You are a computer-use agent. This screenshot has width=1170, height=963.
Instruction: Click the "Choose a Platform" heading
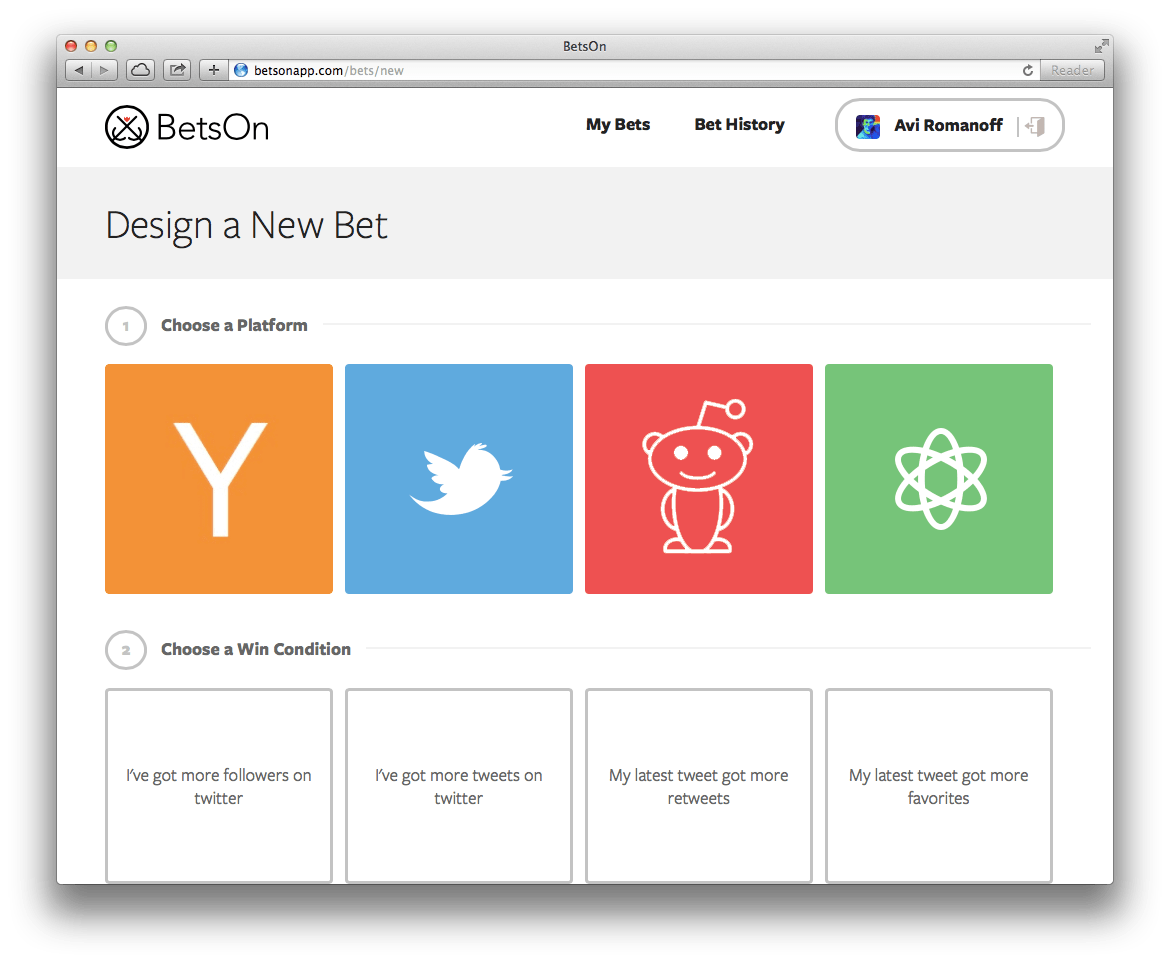234,325
